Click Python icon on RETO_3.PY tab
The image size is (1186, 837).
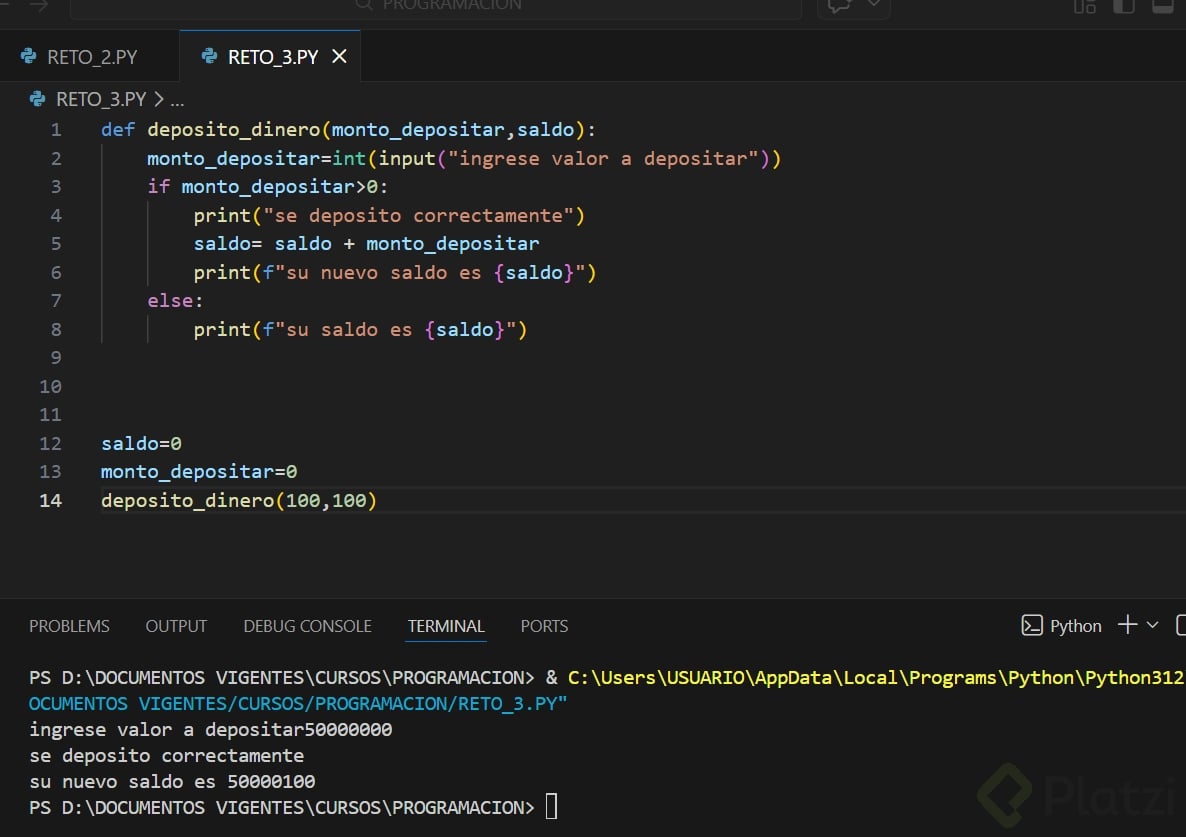pyautogui.click(x=209, y=57)
